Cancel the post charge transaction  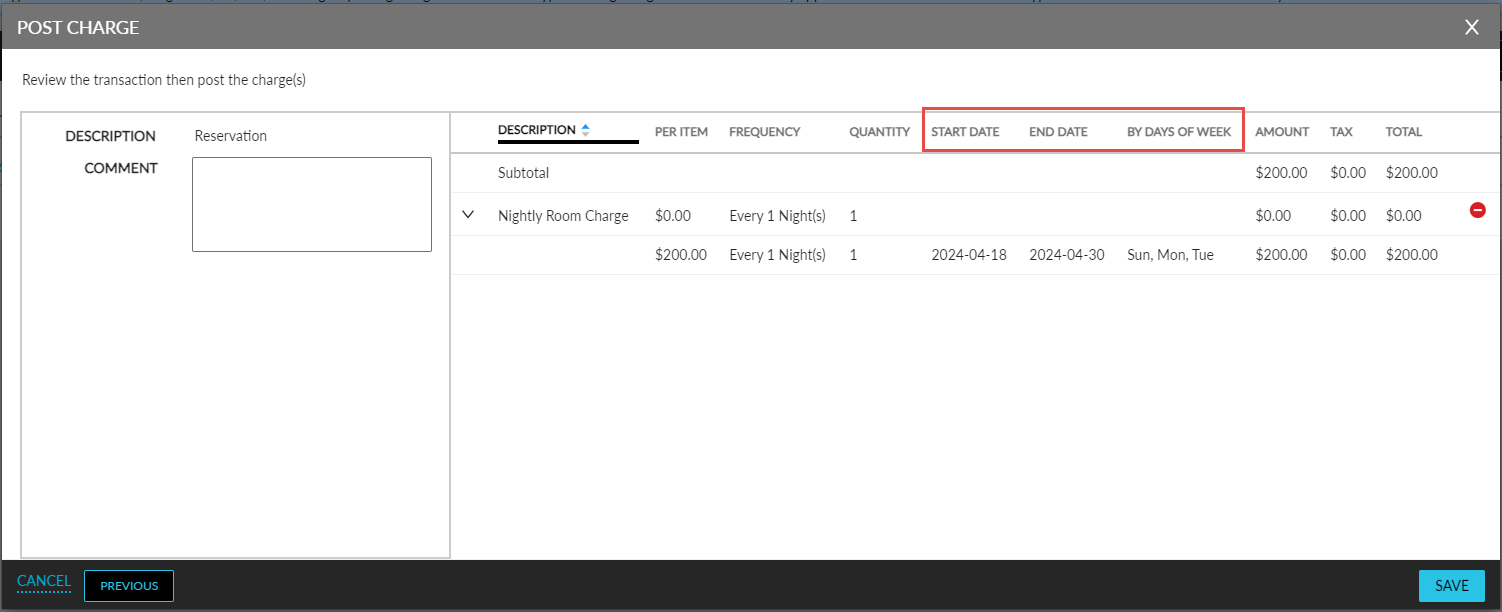[x=44, y=581]
